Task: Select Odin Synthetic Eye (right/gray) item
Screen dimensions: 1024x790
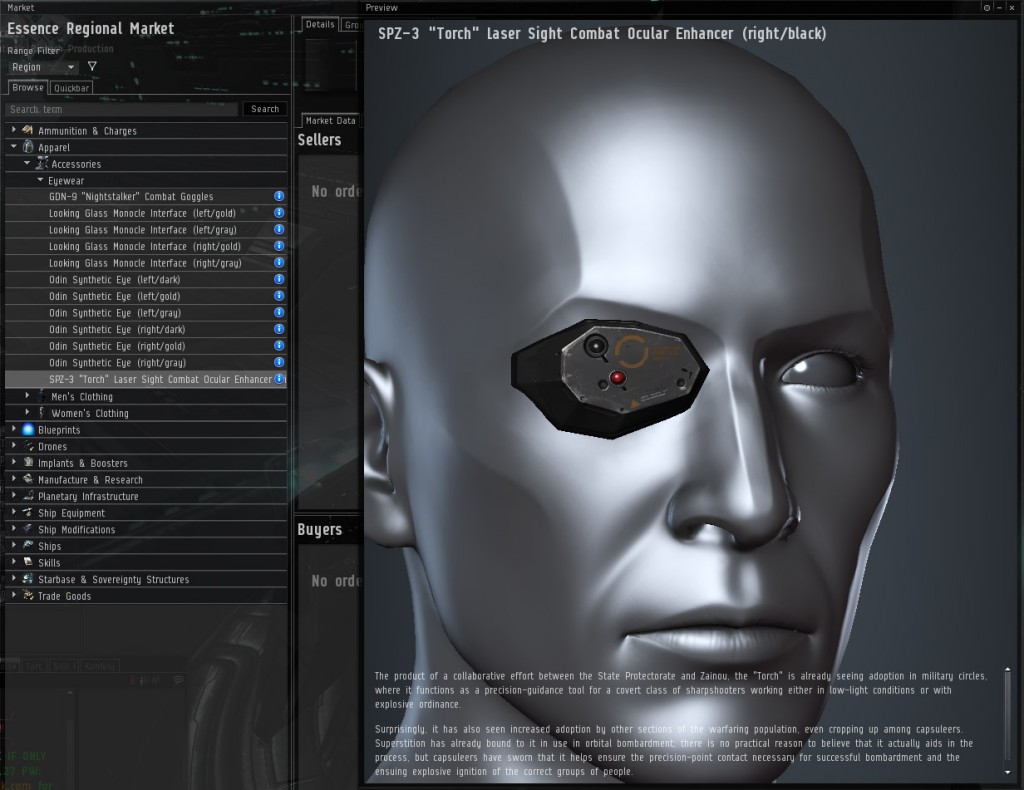Action: (x=146, y=362)
